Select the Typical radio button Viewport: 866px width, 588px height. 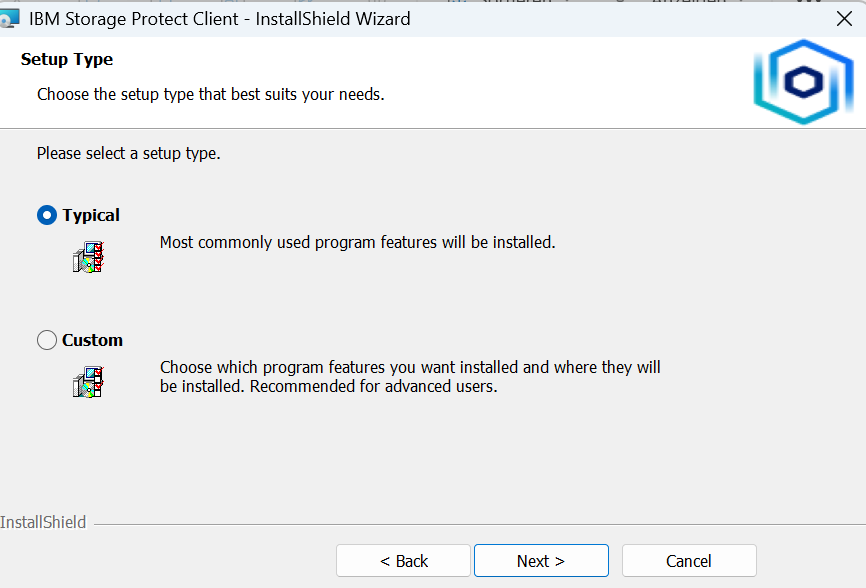(47, 215)
